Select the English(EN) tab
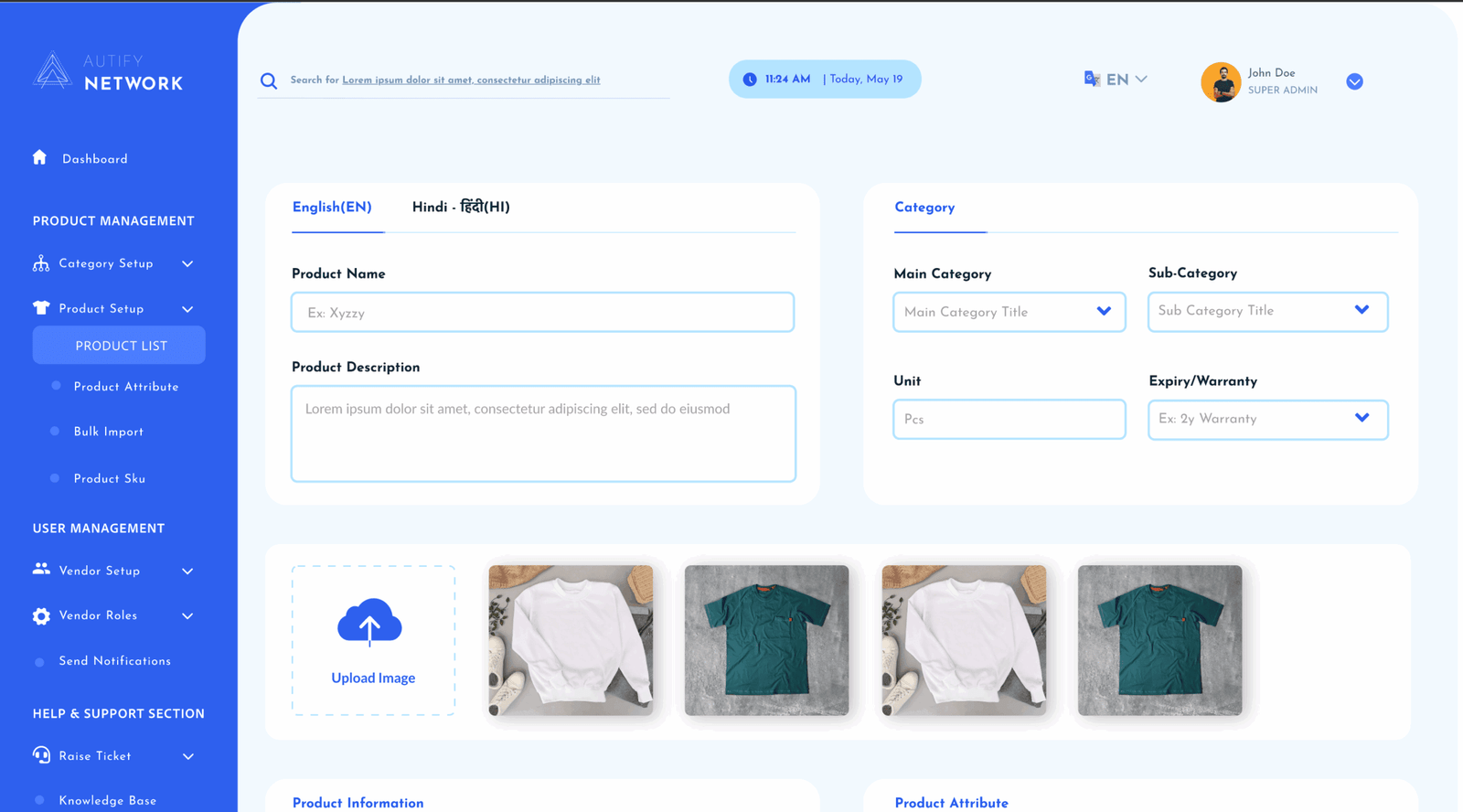This screenshot has width=1463, height=812. [332, 208]
